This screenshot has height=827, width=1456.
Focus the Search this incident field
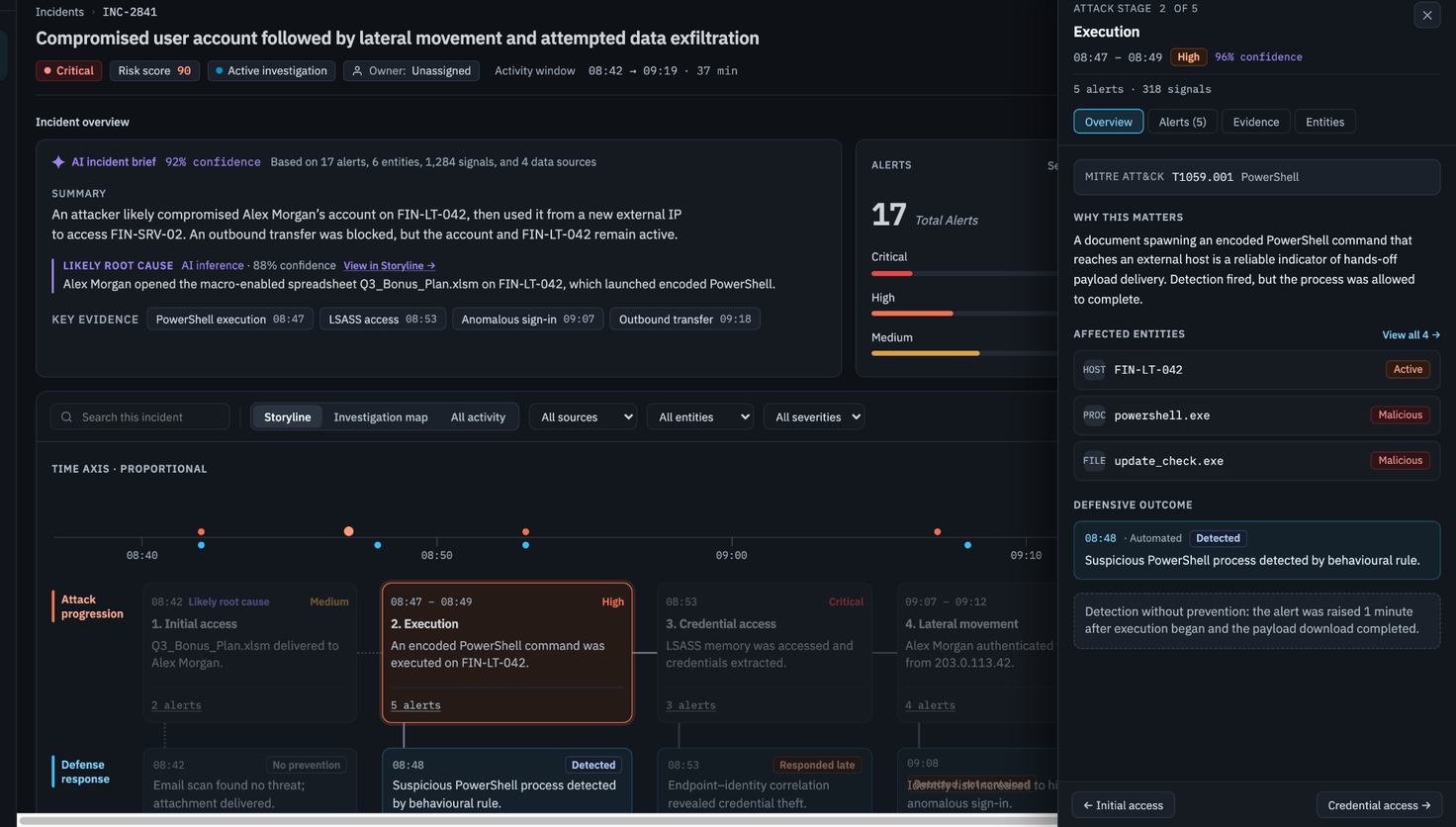pyautogui.click(x=140, y=417)
